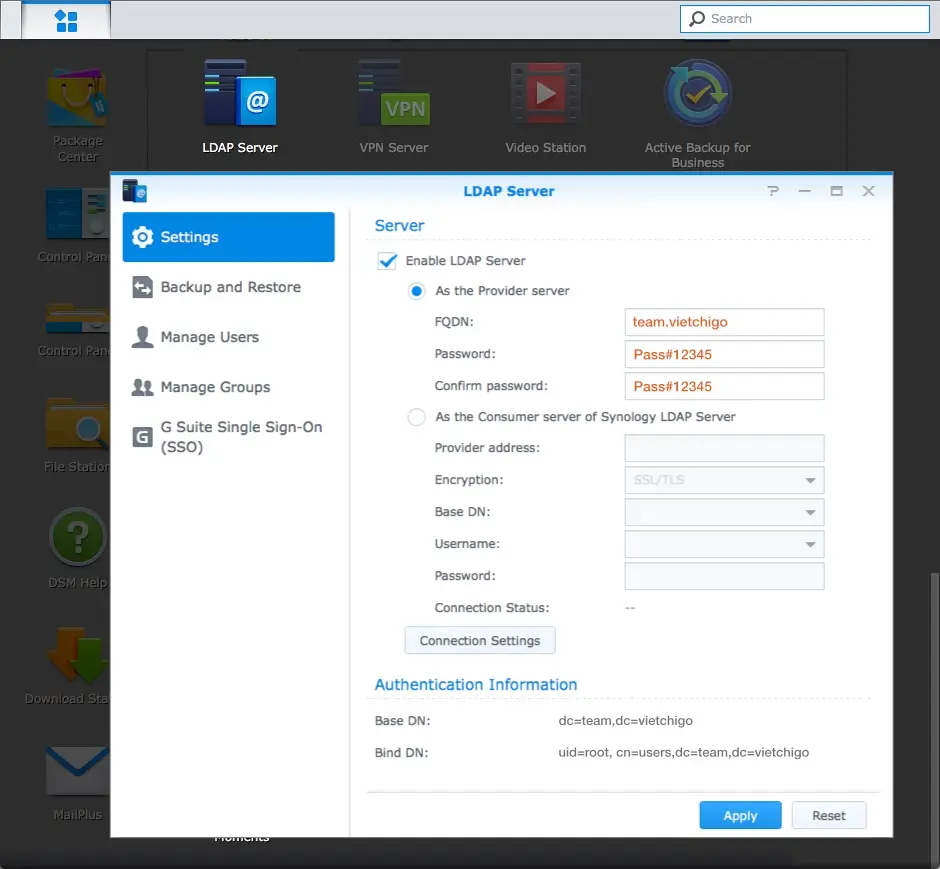This screenshot has width=940, height=869.
Task: Select As the Provider server option
Action: point(417,291)
